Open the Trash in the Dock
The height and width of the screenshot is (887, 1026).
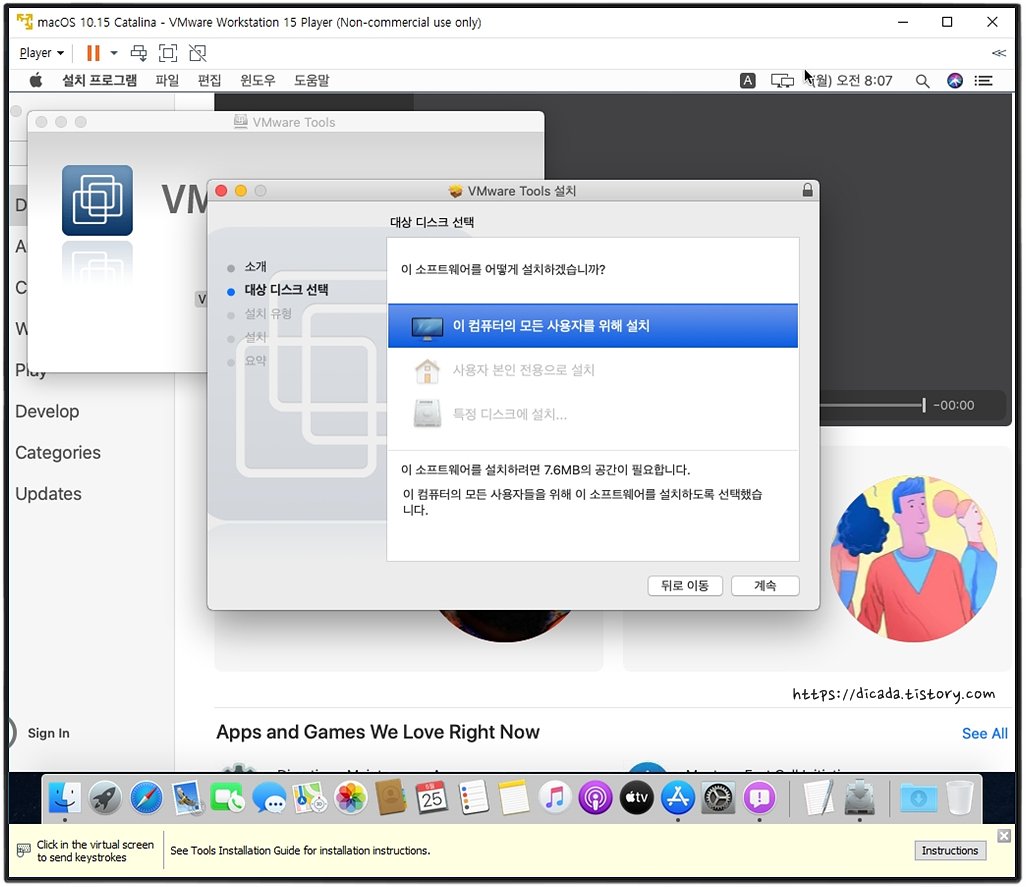coord(960,798)
